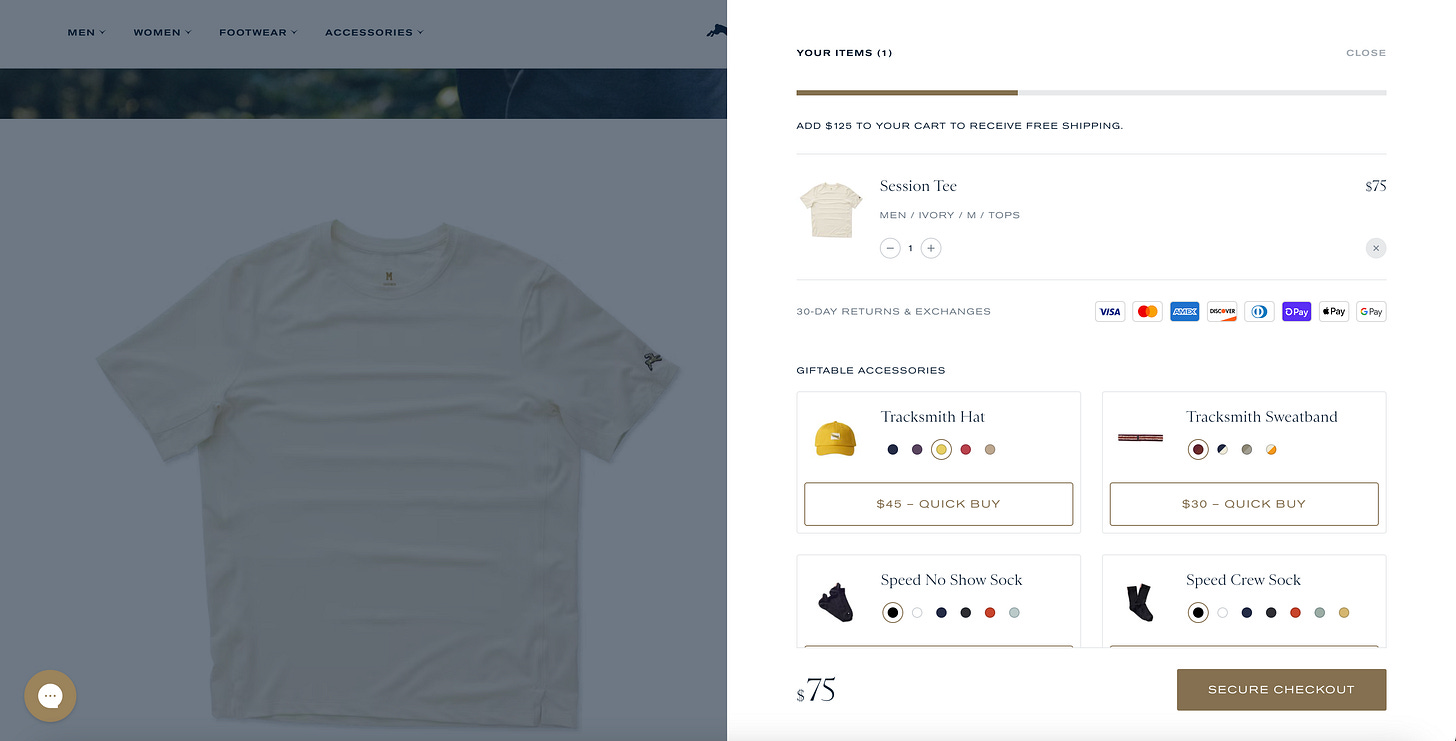Select the red Tracksmith Hat color

966,450
